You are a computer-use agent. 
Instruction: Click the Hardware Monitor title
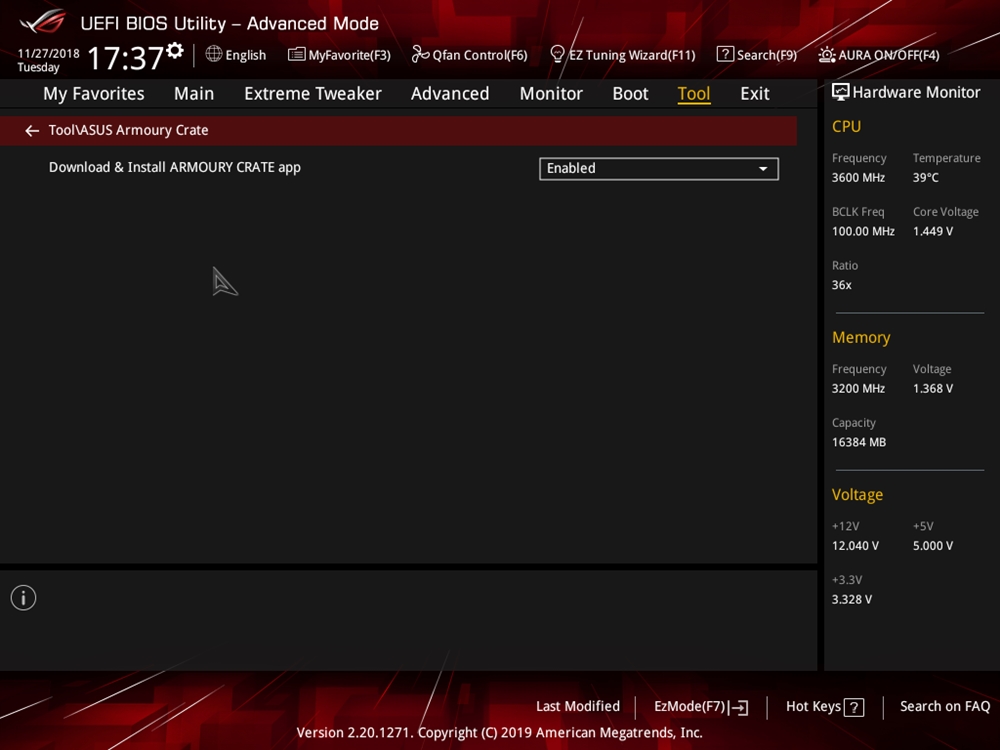(916, 92)
